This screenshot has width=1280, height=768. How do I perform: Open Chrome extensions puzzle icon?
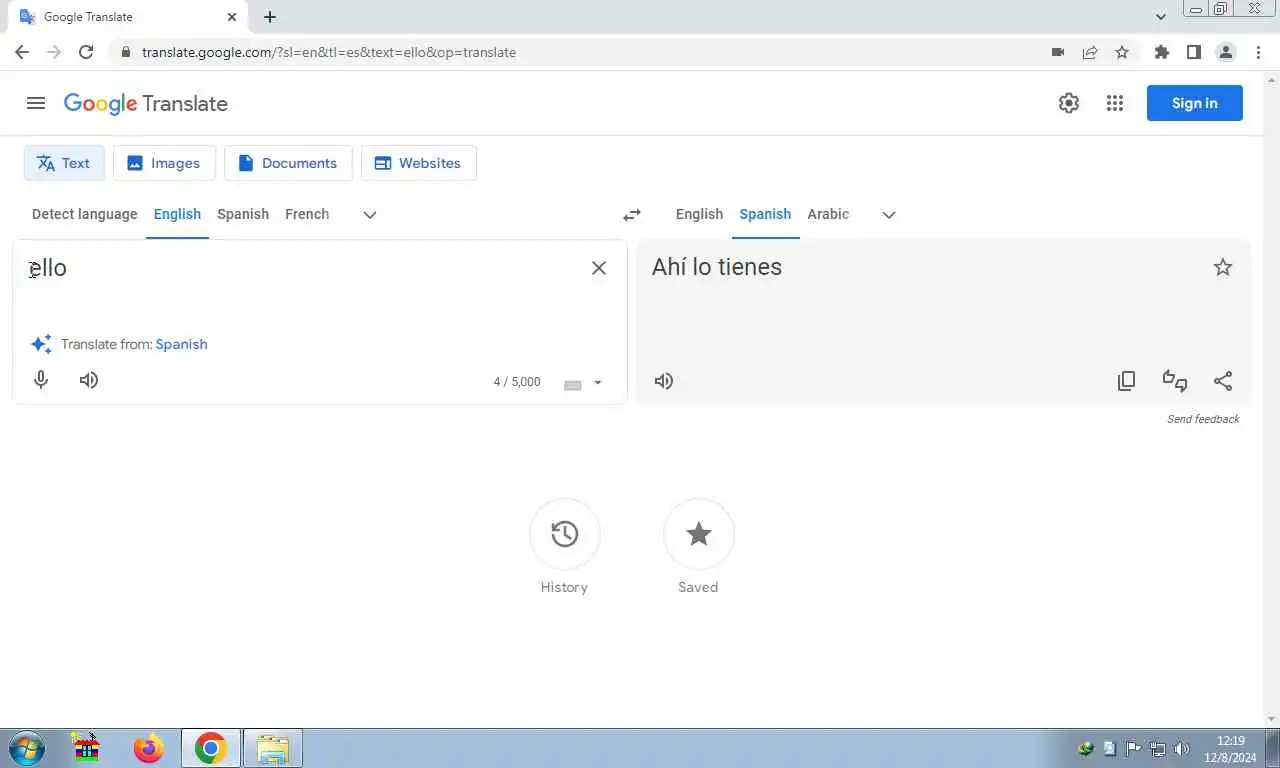coord(1161,52)
